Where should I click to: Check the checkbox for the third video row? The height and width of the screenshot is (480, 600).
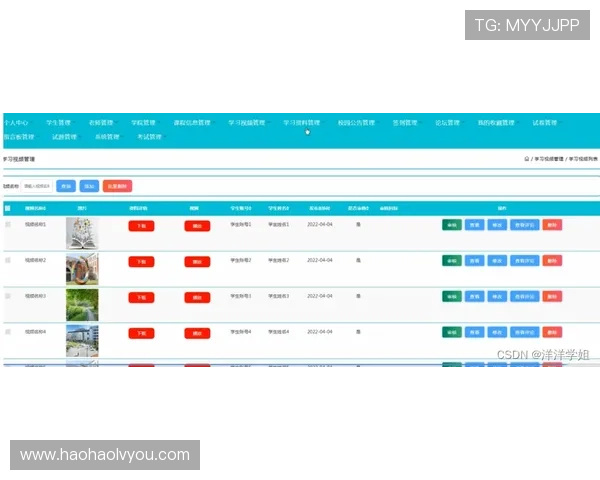(x=8, y=296)
